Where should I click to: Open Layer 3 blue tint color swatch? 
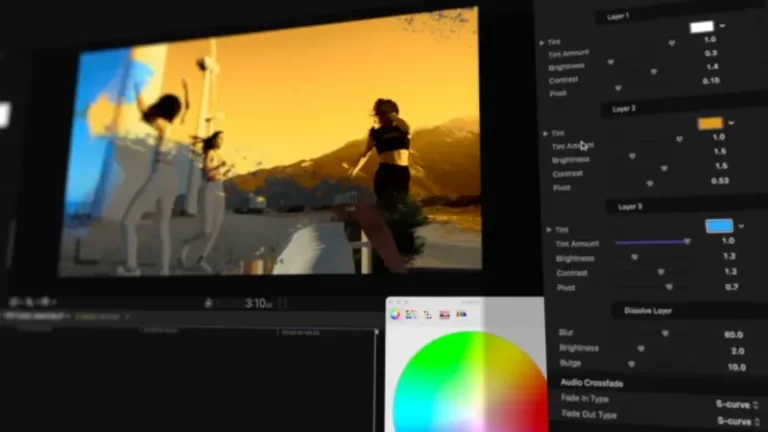point(719,225)
